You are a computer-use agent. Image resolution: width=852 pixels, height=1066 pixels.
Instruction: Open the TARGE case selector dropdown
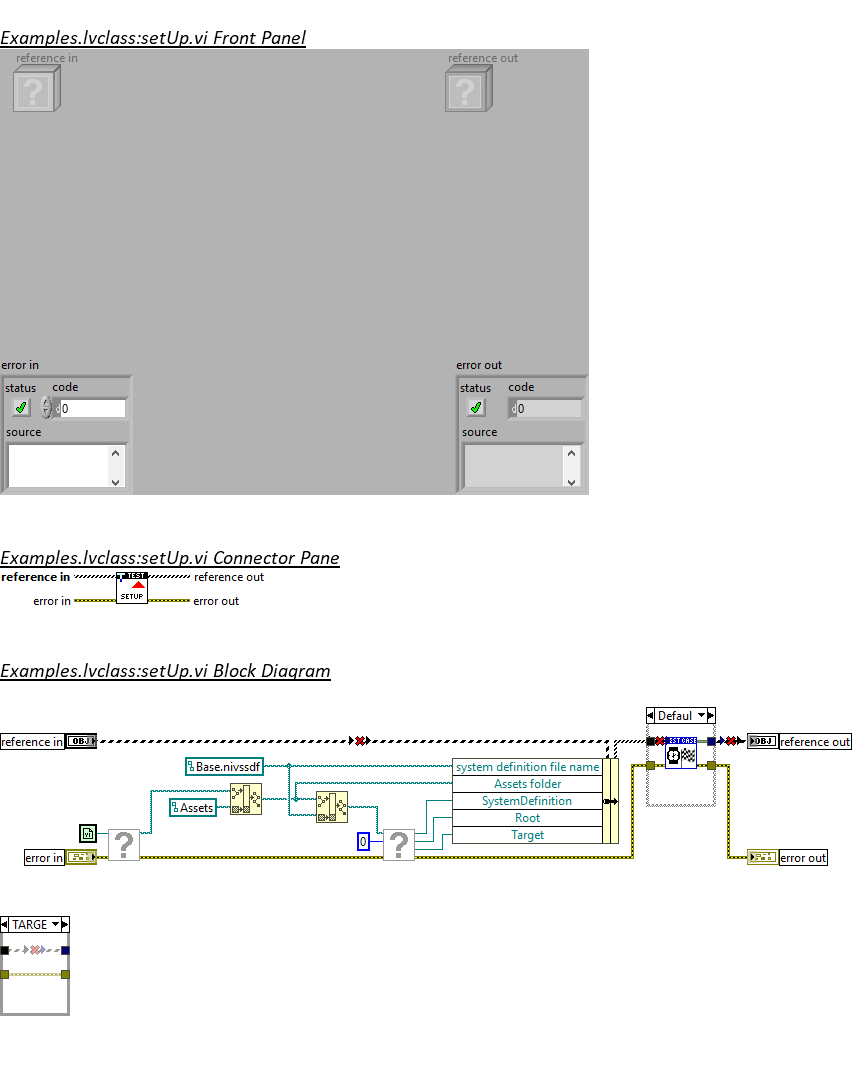click(56, 925)
